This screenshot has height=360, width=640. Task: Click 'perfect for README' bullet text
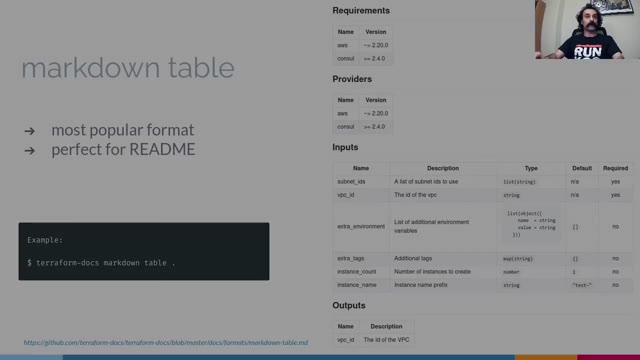[123, 149]
